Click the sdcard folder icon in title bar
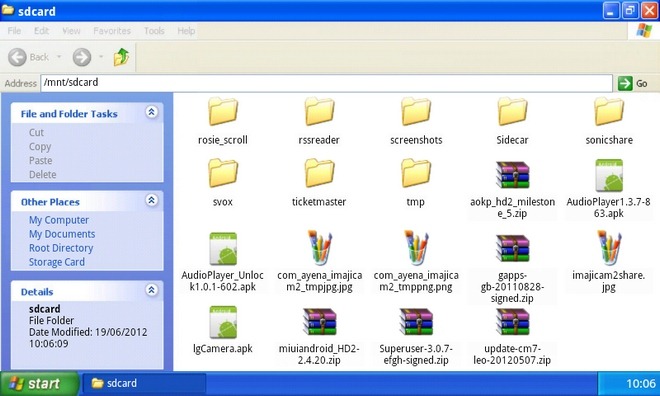The image size is (660, 396). tap(8, 10)
